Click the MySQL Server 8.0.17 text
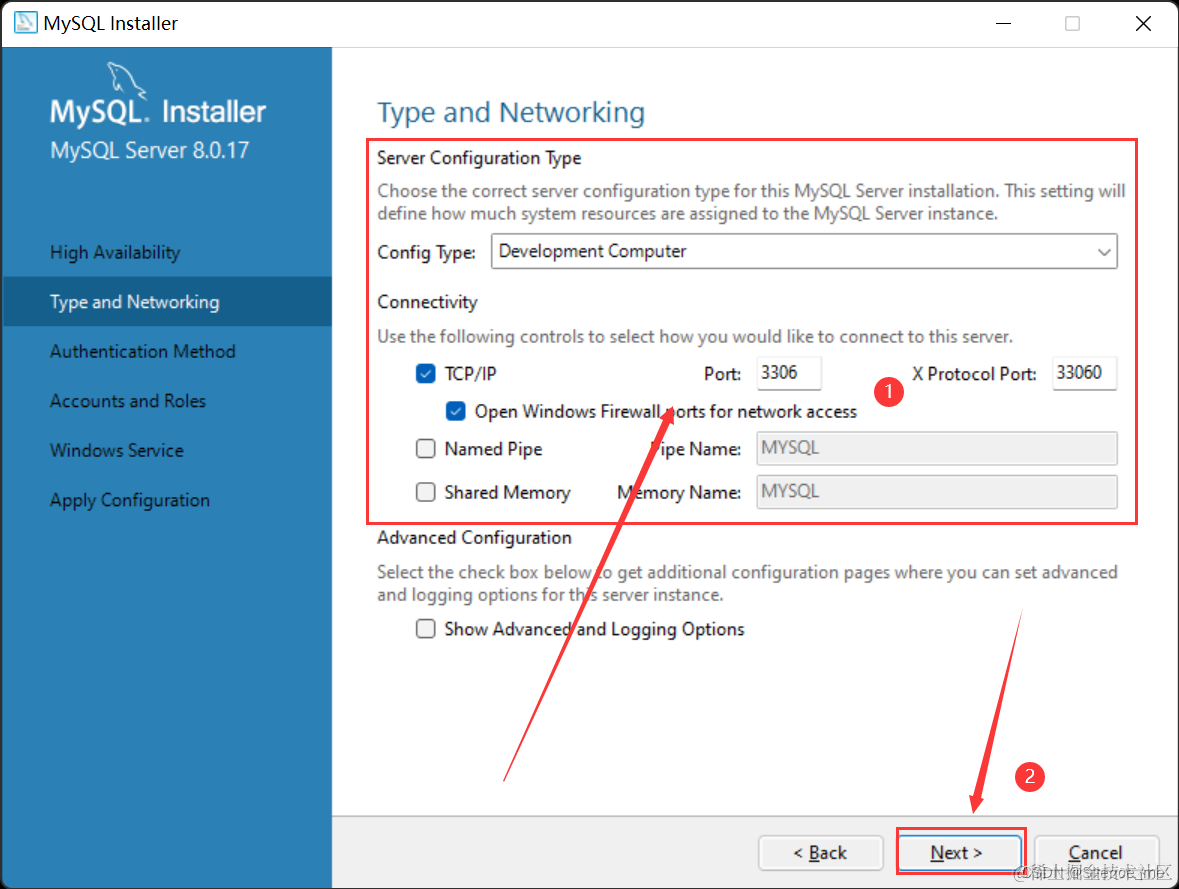This screenshot has height=889, width=1179. [x=150, y=150]
